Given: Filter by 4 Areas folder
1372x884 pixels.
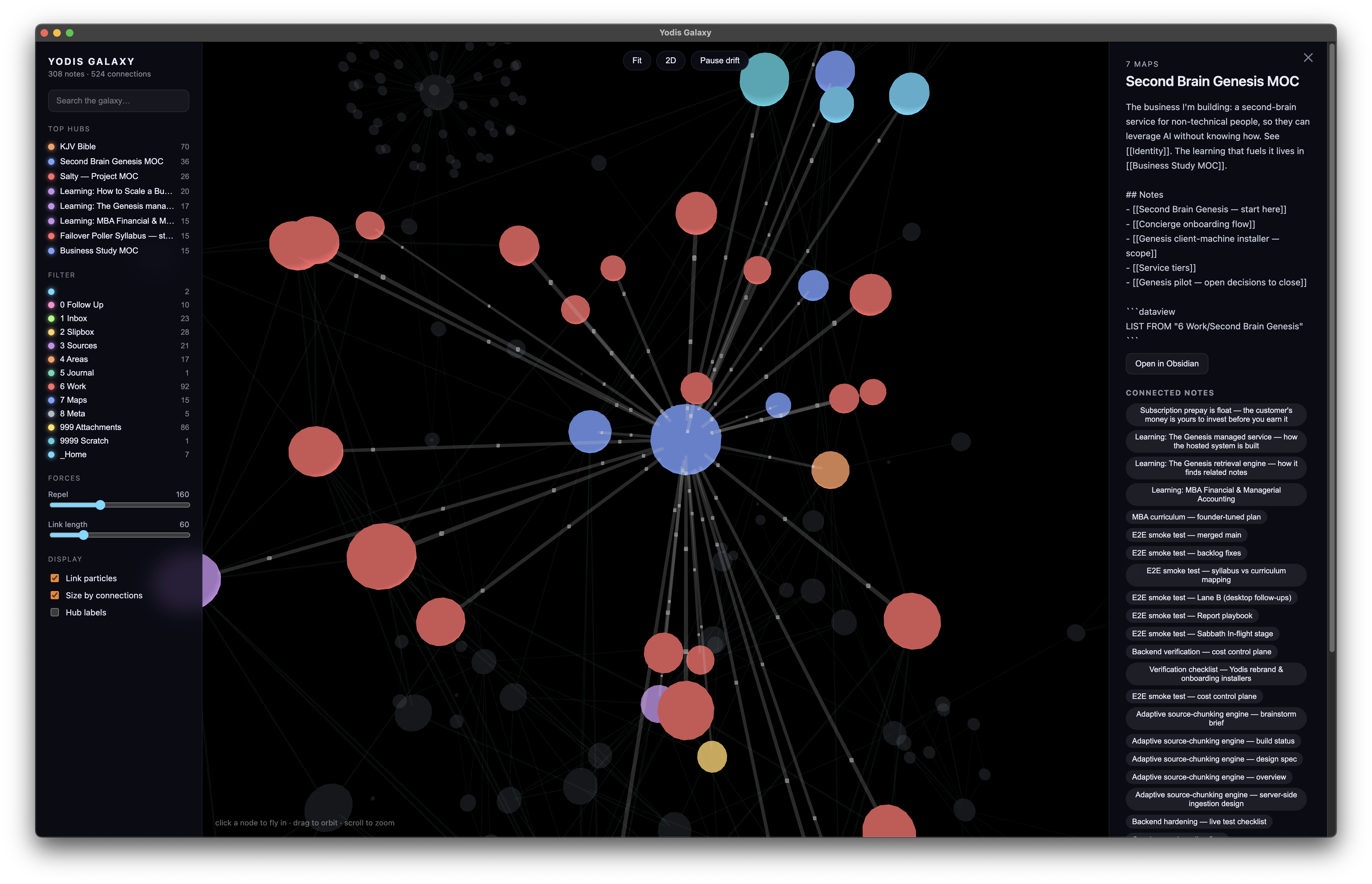Looking at the screenshot, I should click(x=118, y=359).
